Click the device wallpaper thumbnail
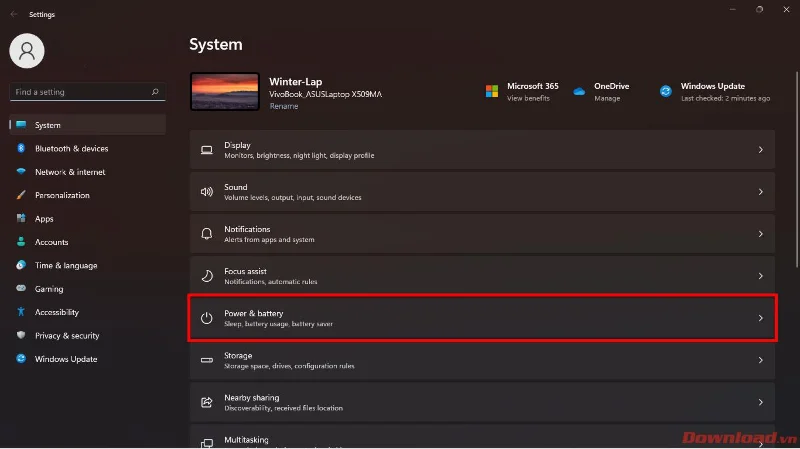The image size is (800, 449). (x=224, y=91)
